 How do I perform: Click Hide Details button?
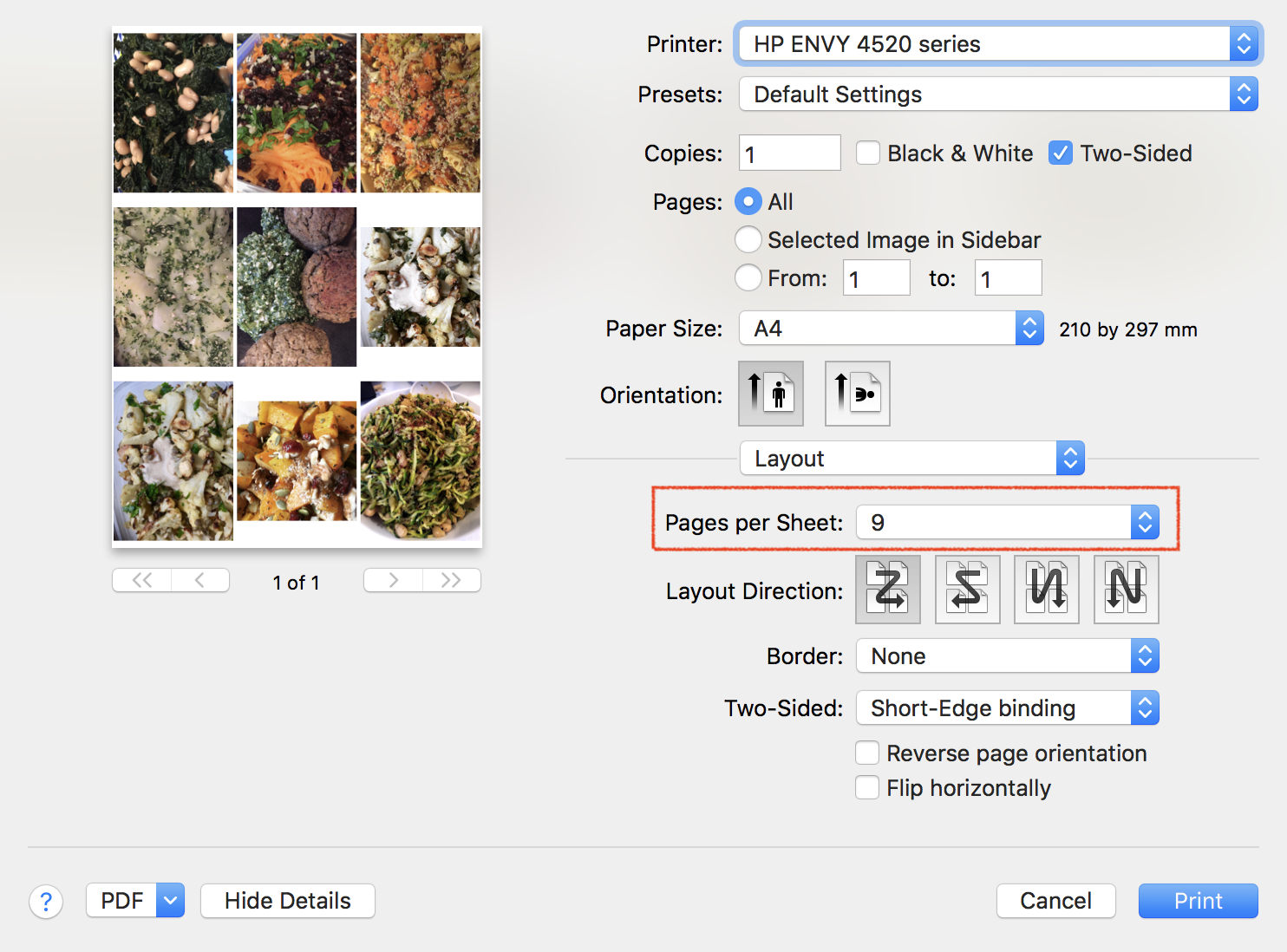point(288,901)
